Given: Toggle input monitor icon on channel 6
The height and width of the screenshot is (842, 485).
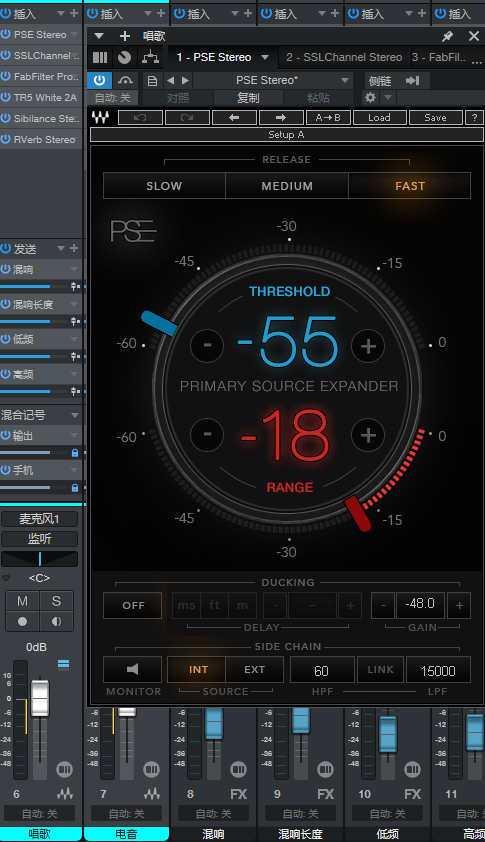Looking at the screenshot, I should [56, 621].
